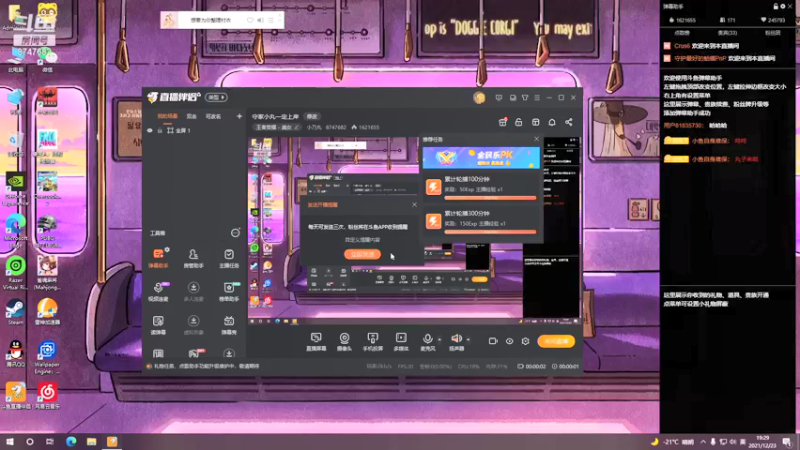Open the 房管助手 tool icon
800x450 pixels.
(x=193, y=258)
